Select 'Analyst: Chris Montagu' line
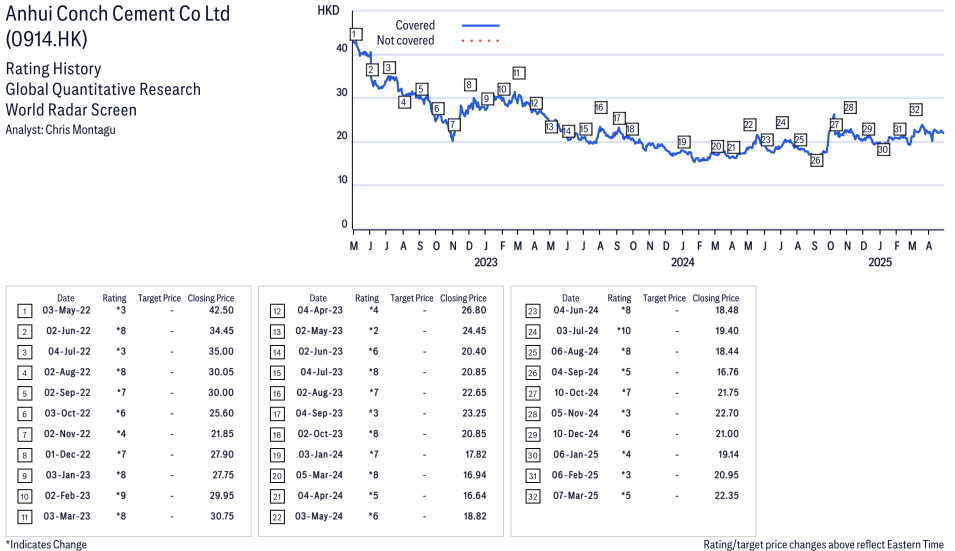 click(x=60, y=130)
